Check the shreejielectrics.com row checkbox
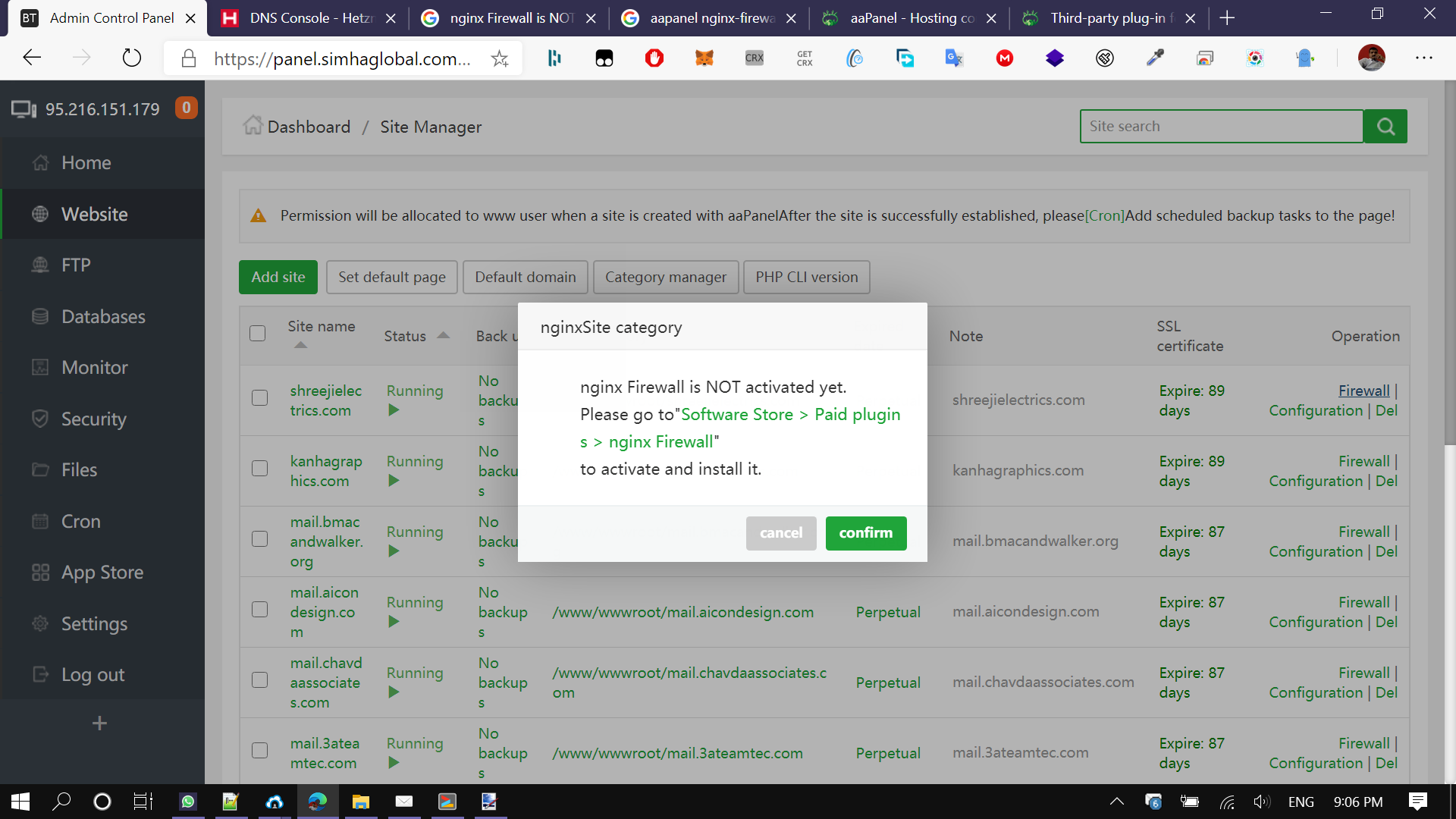Image resolution: width=1456 pixels, height=819 pixels. (x=260, y=398)
